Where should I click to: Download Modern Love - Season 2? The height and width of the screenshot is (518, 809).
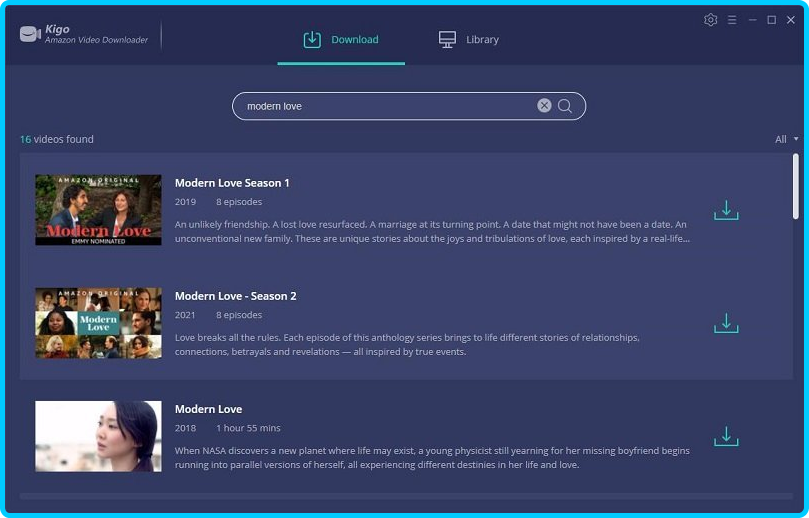point(726,323)
